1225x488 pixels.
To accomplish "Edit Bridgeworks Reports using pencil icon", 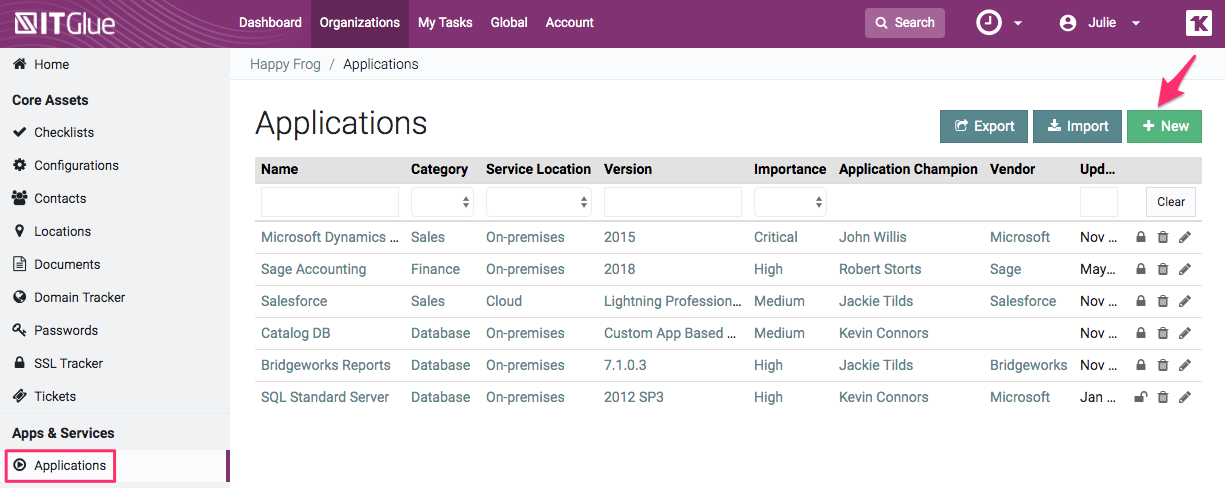I will (x=1185, y=366).
